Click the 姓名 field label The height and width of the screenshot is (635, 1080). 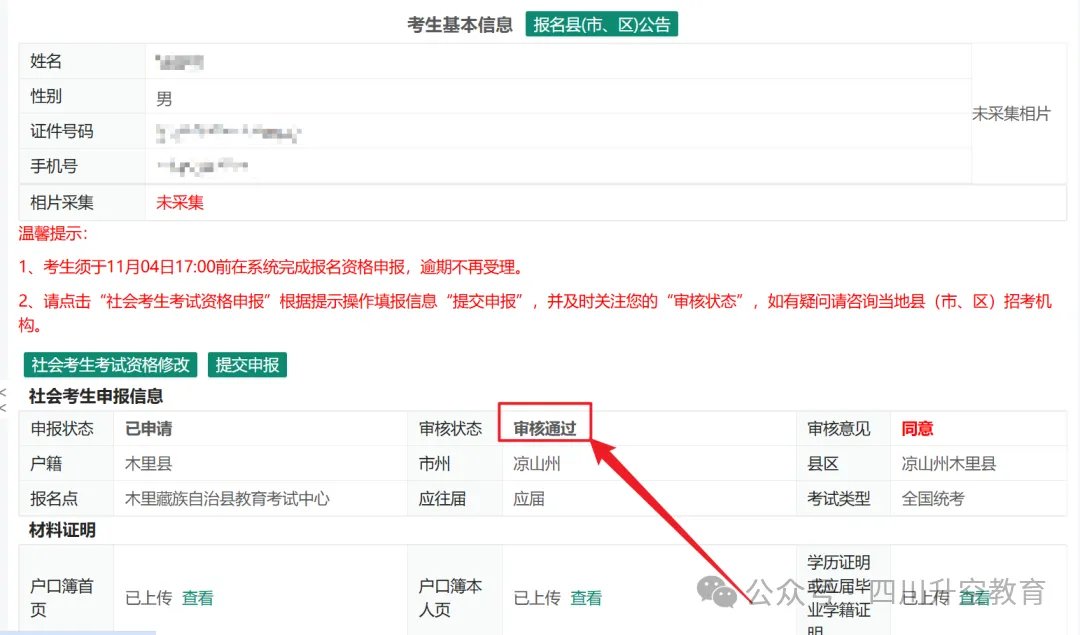click(x=46, y=61)
